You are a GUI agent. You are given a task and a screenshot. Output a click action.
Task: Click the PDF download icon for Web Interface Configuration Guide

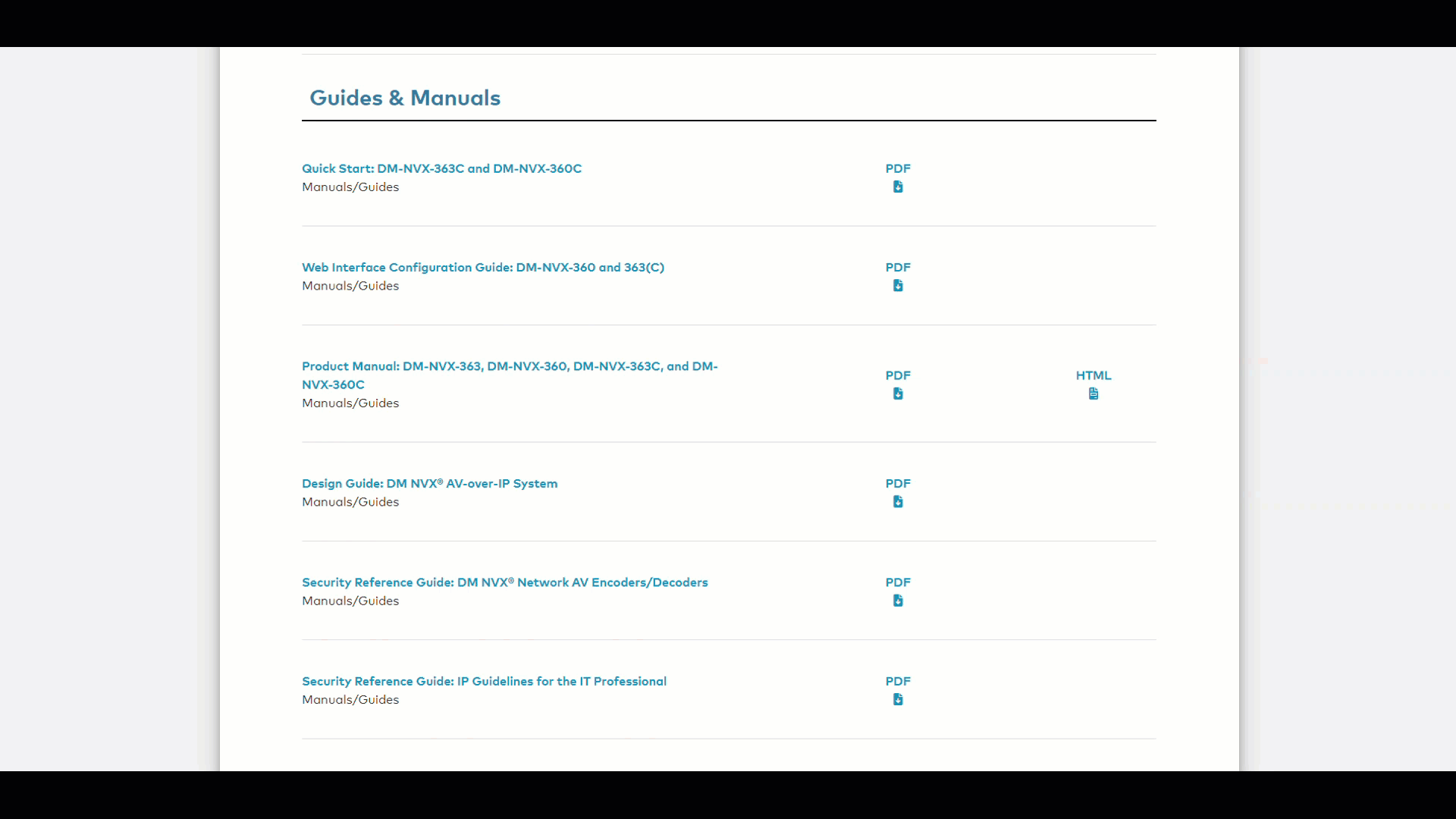click(x=897, y=286)
